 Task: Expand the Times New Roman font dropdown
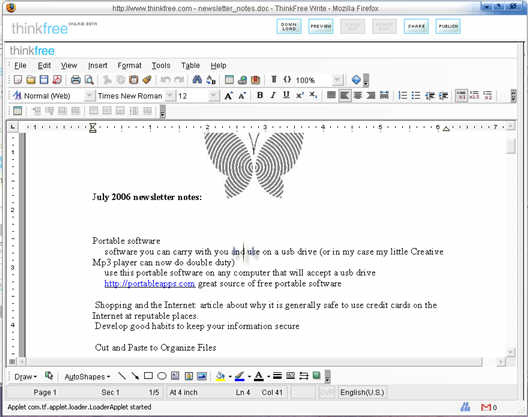pyautogui.click(x=170, y=96)
